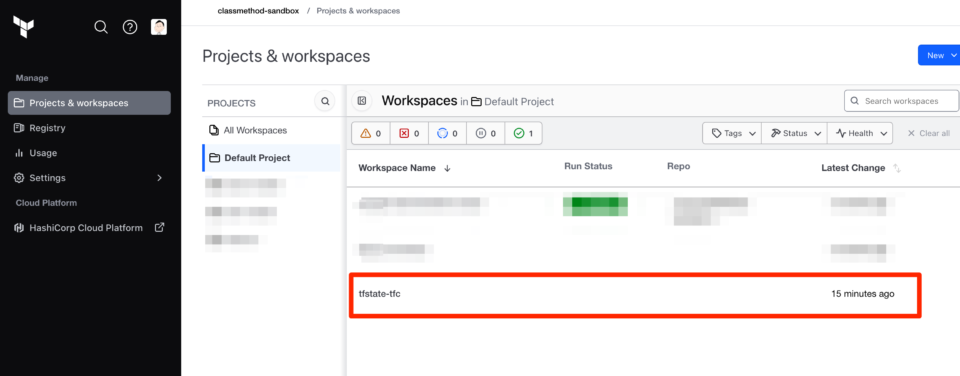Collapse the projects panel icon
Viewport: 960px width, 376px height.
click(362, 101)
